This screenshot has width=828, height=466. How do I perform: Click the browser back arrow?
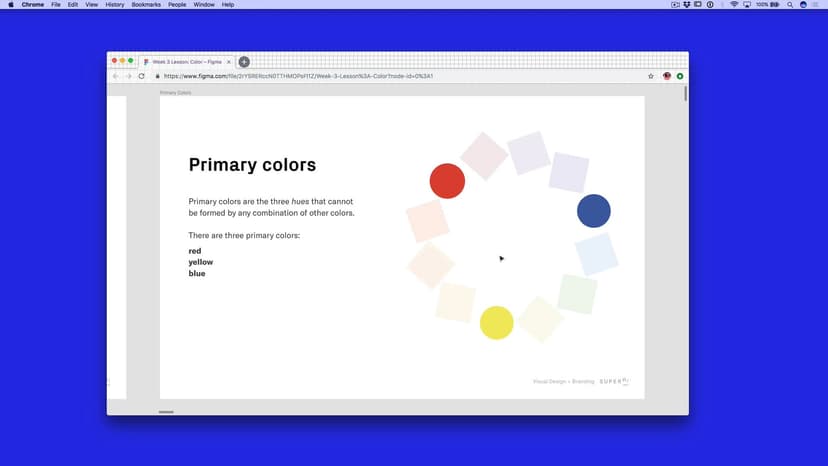[x=115, y=76]
